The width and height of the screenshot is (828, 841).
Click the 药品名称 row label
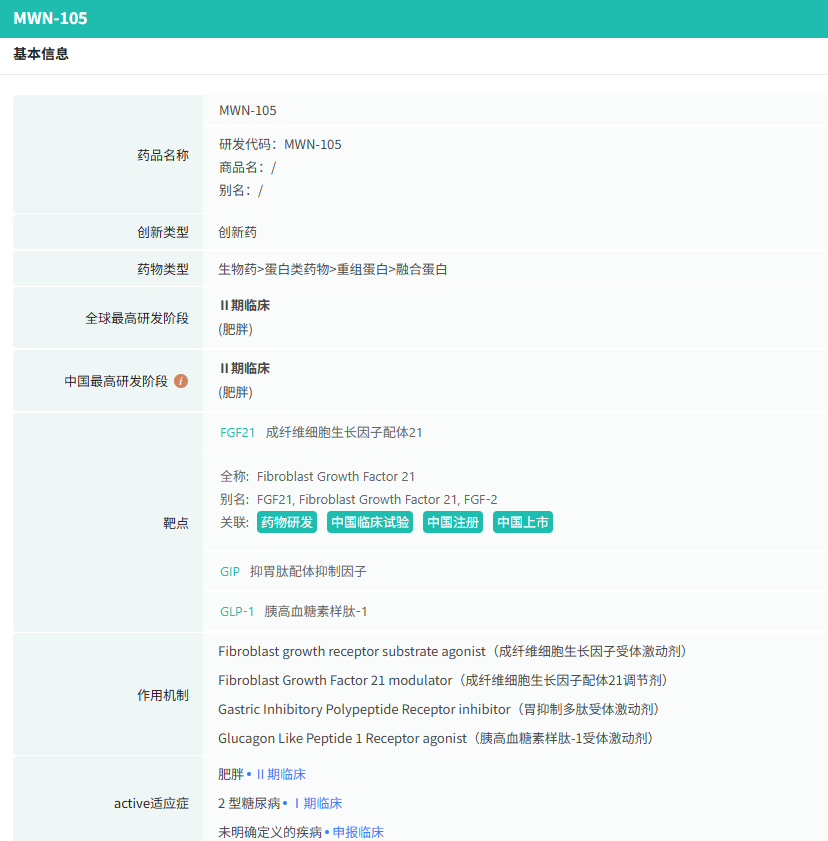click(163, 155)
